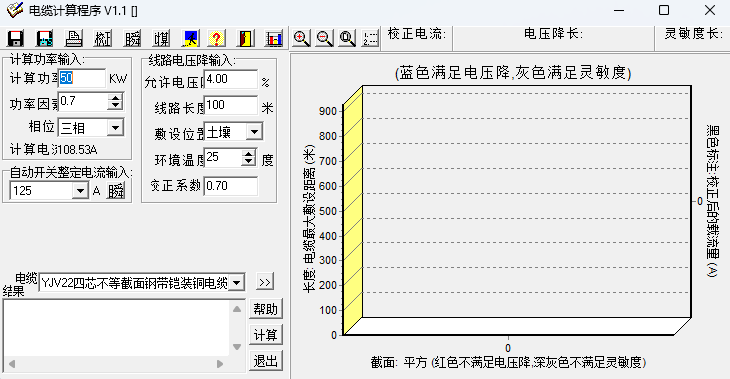Image resolution: width=730 pixels, height=379 pixels.
Task: Click the 计算功率输入 group label
Action: [47, 60]
